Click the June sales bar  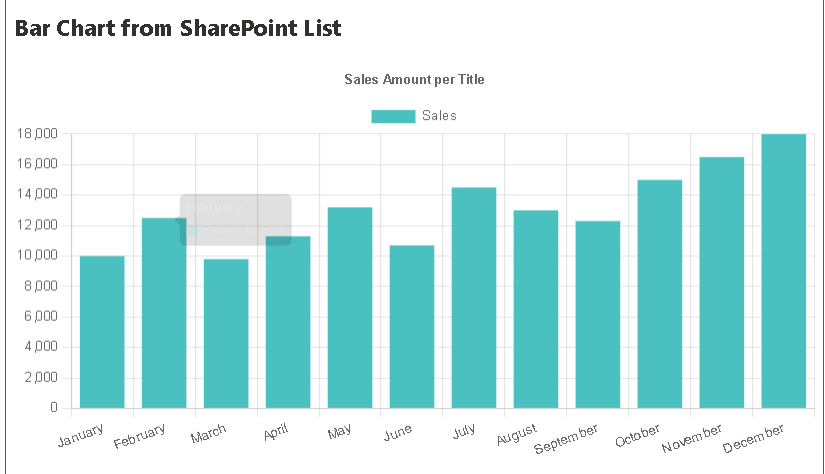tap(412, 327)
